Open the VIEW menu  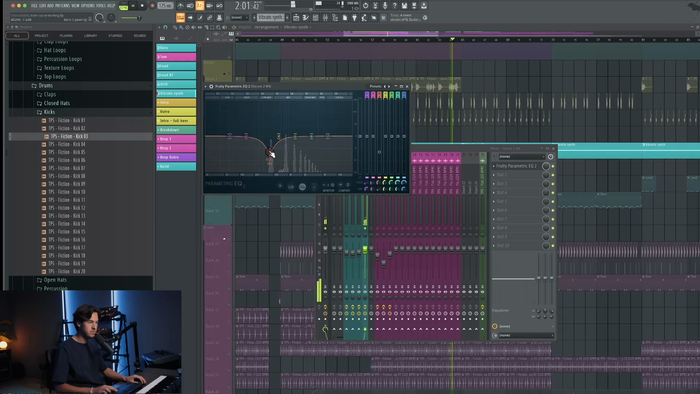click(76, 6)
